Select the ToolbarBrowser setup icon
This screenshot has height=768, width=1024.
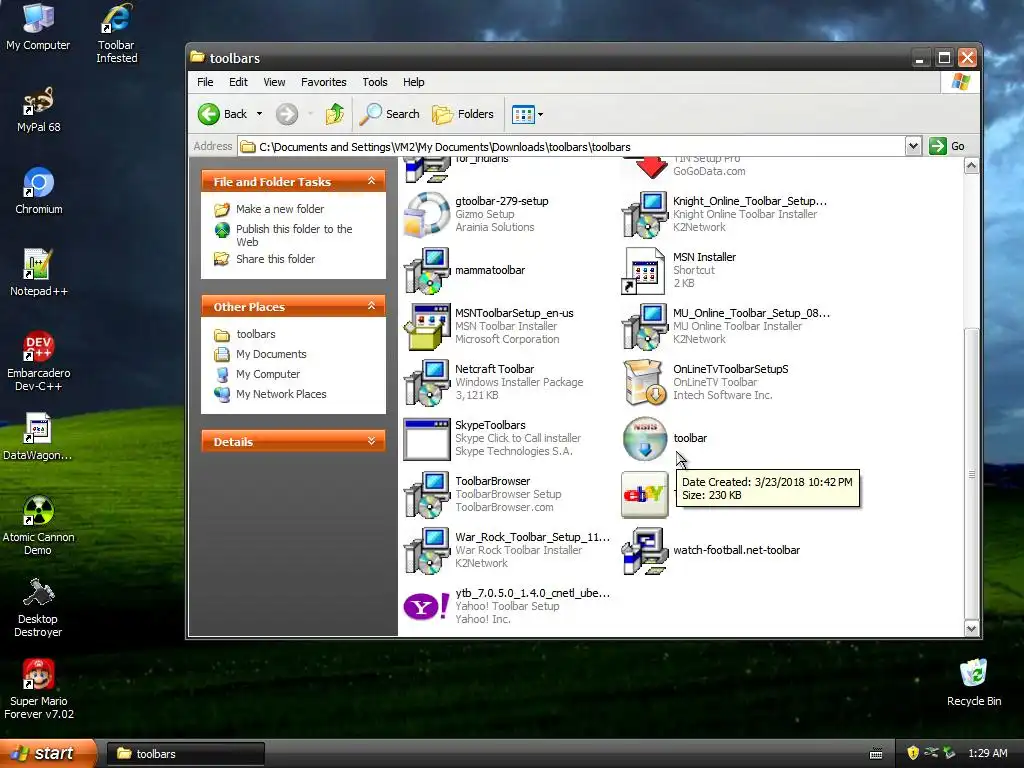426,495
